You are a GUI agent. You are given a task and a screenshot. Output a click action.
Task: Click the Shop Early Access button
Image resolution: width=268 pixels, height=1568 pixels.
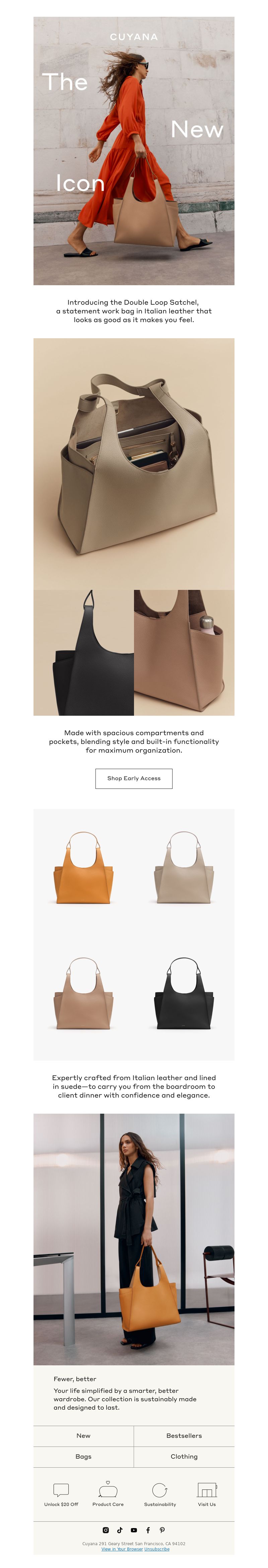click(x=134, y=778)
